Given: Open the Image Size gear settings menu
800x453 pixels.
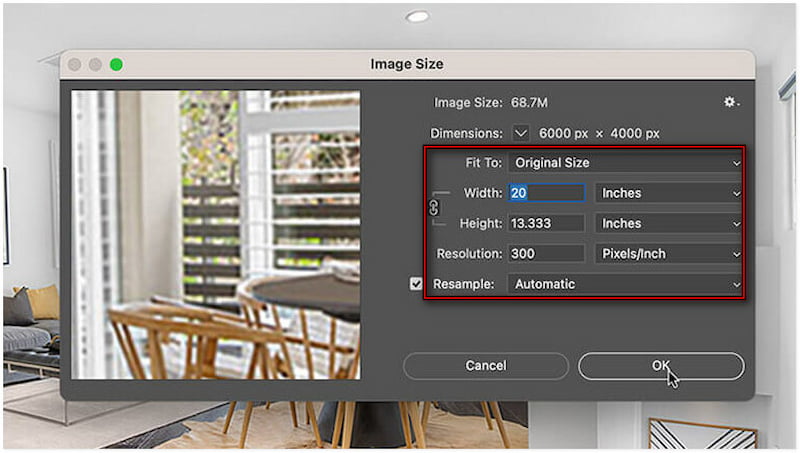Looking at the screenshot, I should tap(731, 102).
